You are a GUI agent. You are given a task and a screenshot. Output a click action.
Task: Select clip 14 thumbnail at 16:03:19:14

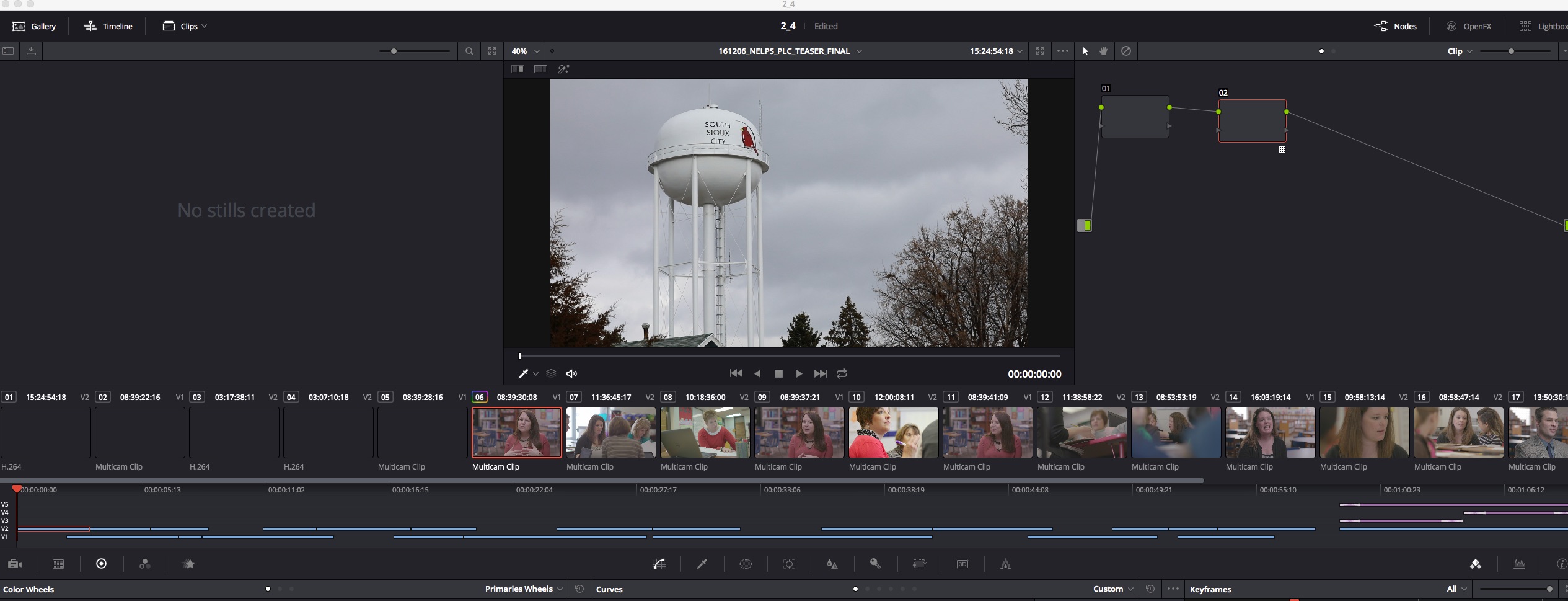[x=1271, y=433]
